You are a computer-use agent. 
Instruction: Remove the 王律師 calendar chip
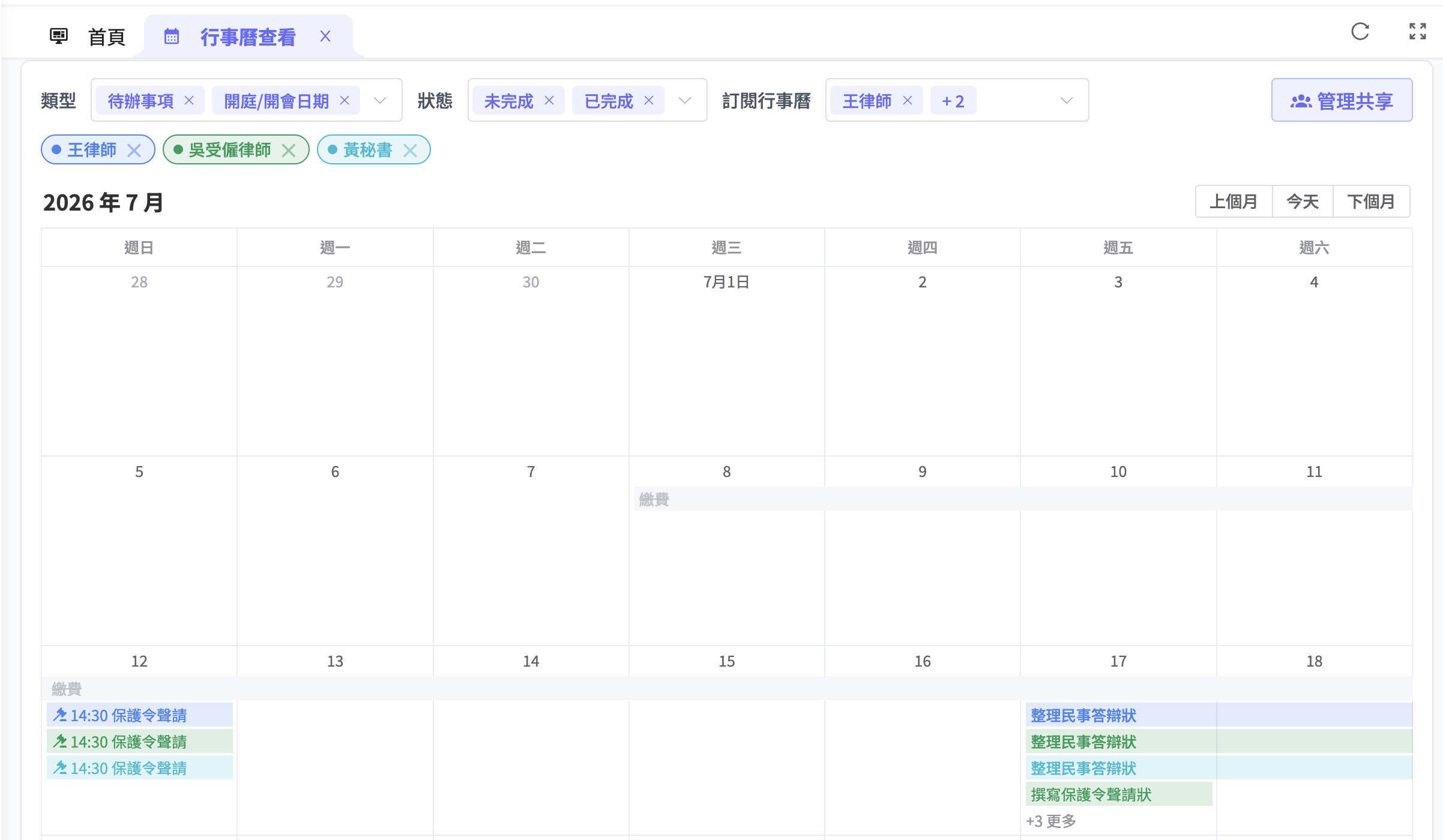(134, 150)
